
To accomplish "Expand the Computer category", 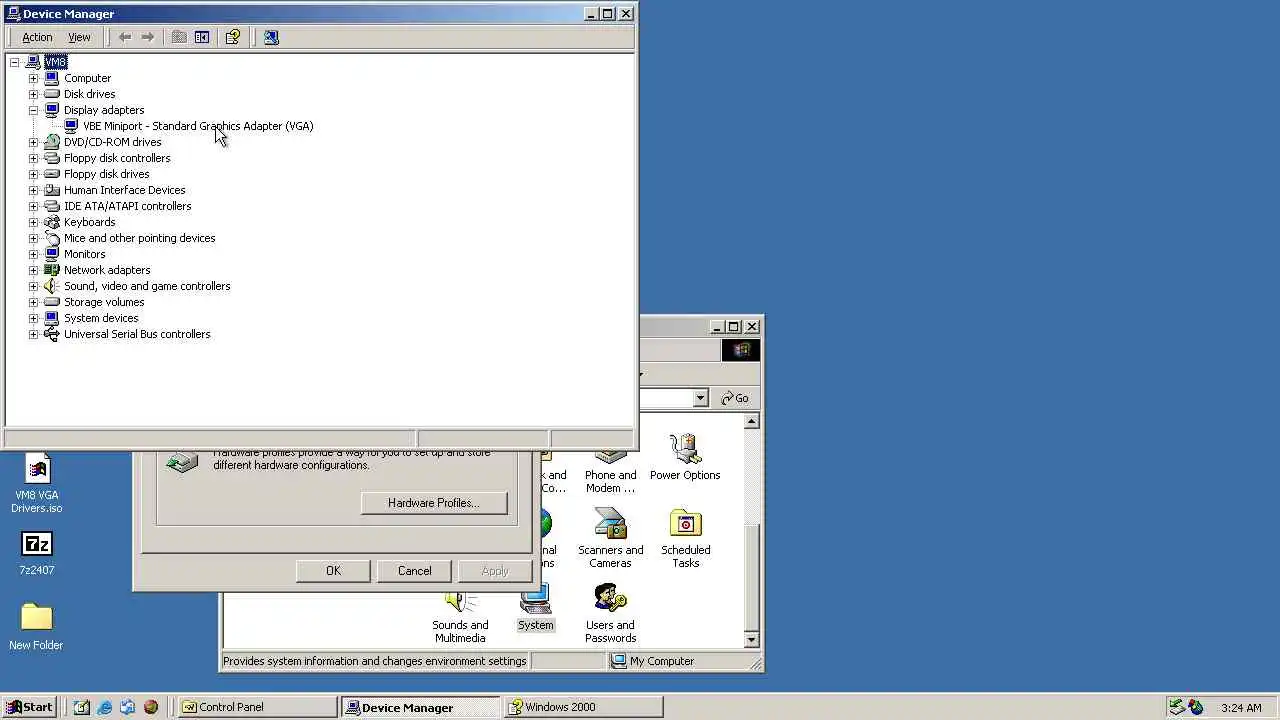I will (x=33, y=78).
